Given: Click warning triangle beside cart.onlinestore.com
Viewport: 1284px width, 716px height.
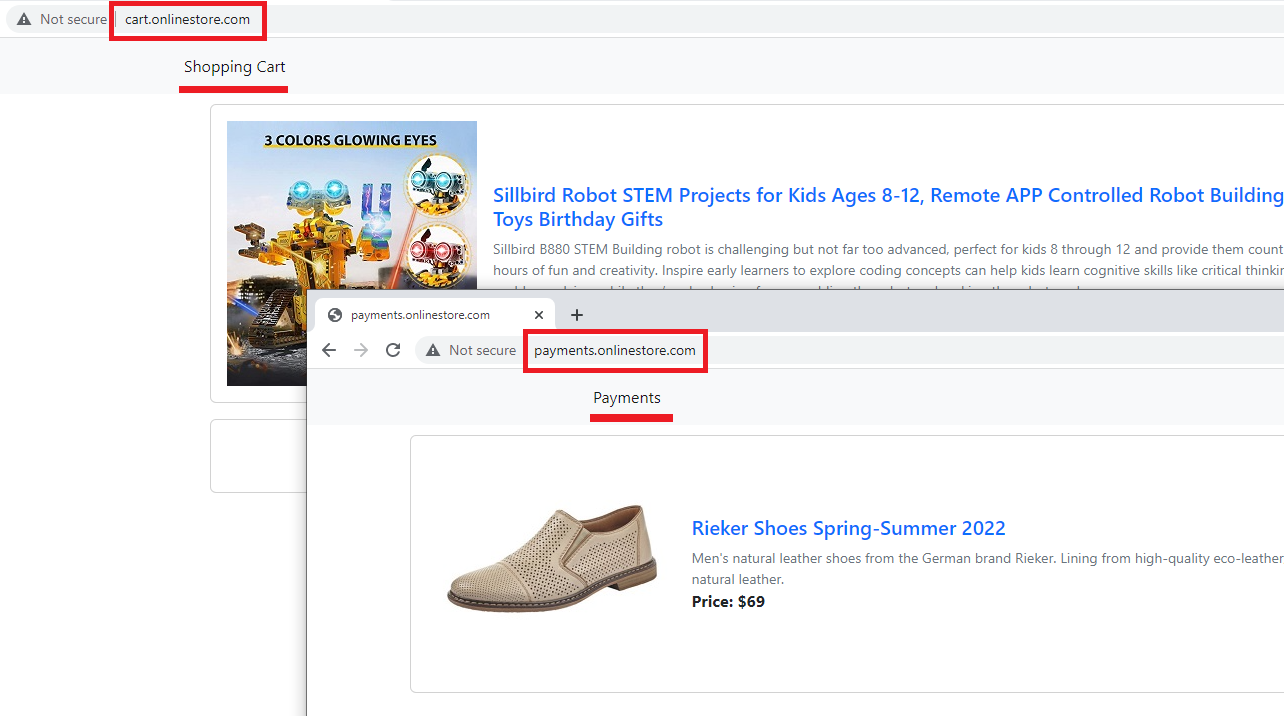Looking at the screenshot, I should [x=24, y=19].
